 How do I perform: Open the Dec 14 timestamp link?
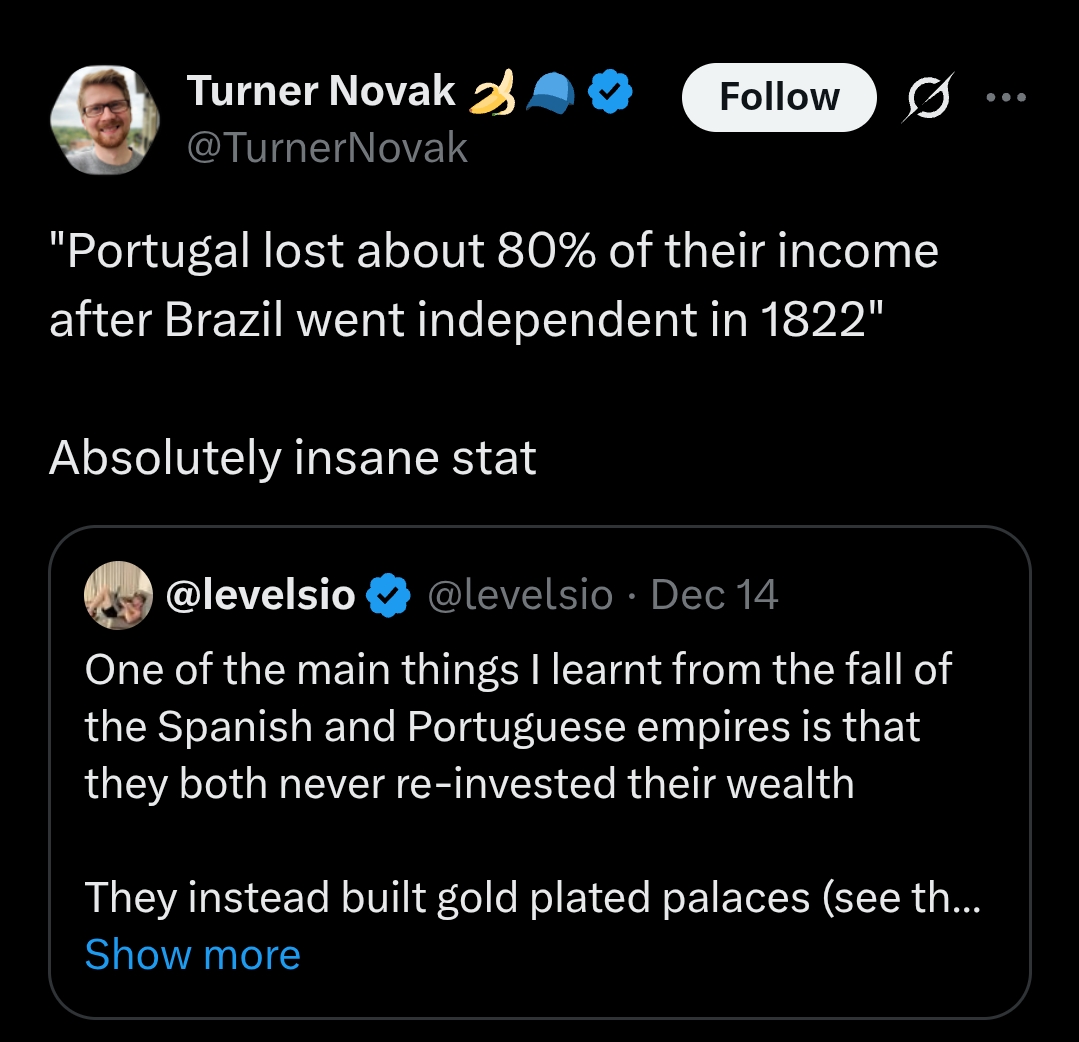click(x=714, y=595)
